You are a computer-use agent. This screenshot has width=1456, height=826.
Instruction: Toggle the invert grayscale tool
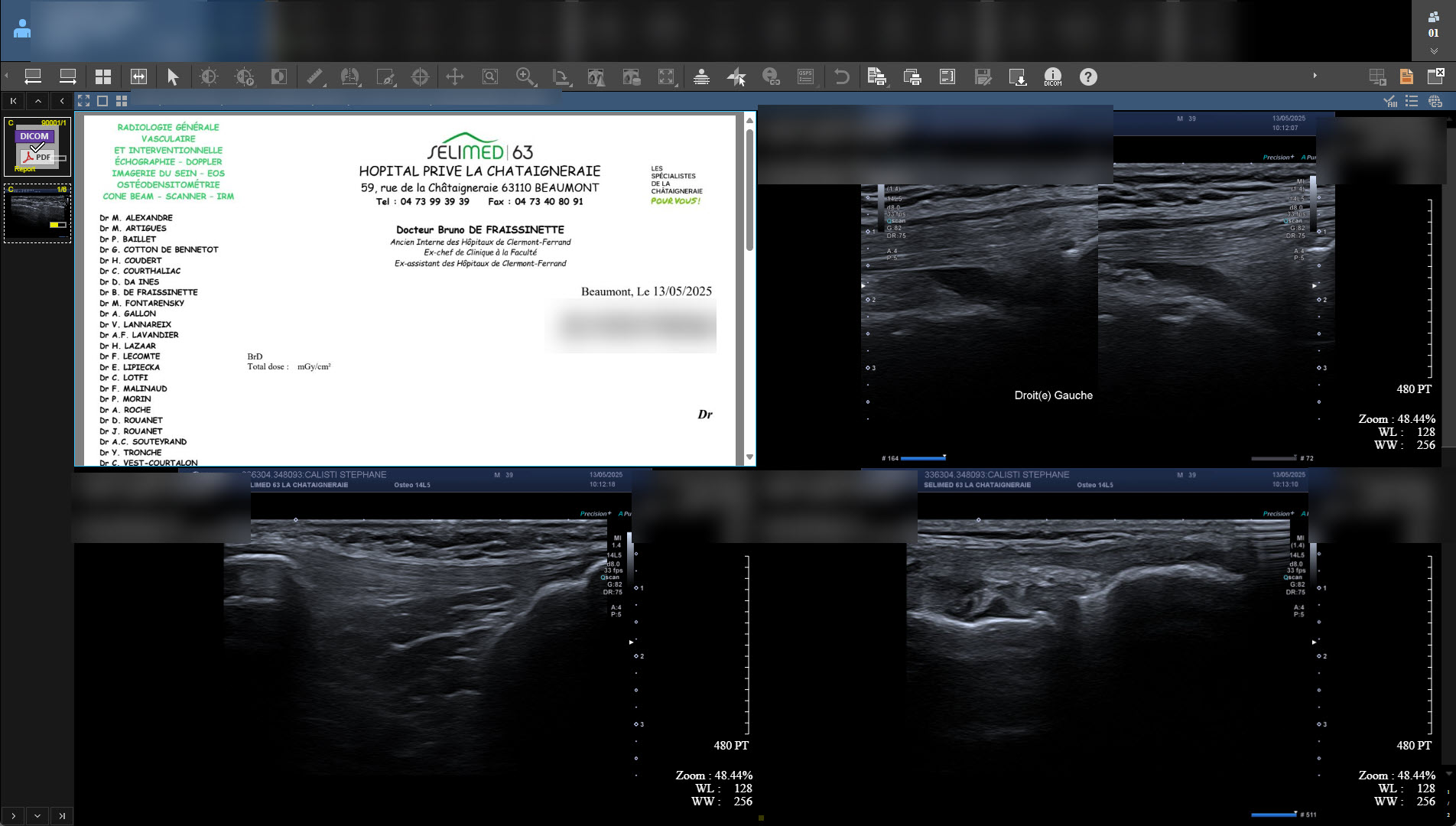tap(279, 77)
